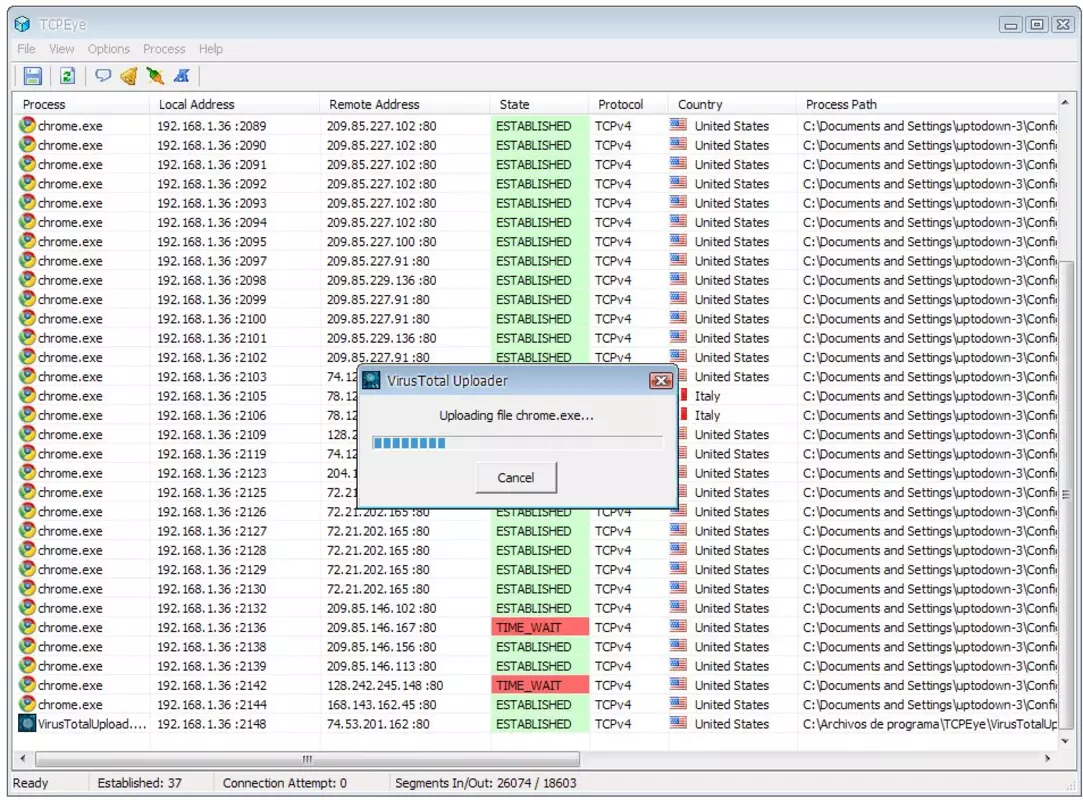The image size is (1083, 800).
Task: Sort by the Country column header
Action: pos(732,104)
